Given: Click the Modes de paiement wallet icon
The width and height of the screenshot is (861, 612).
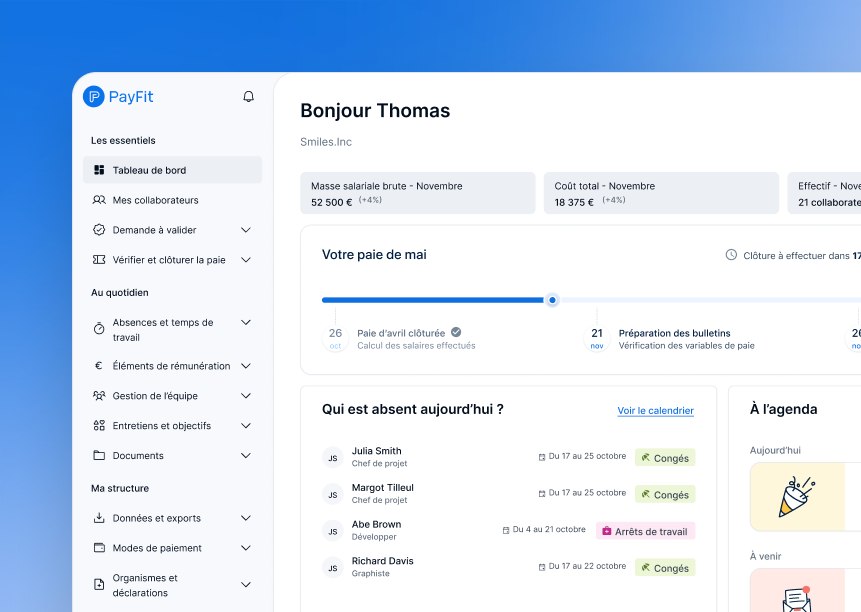Looking at the screenshot, I should [x=99, y=547].
